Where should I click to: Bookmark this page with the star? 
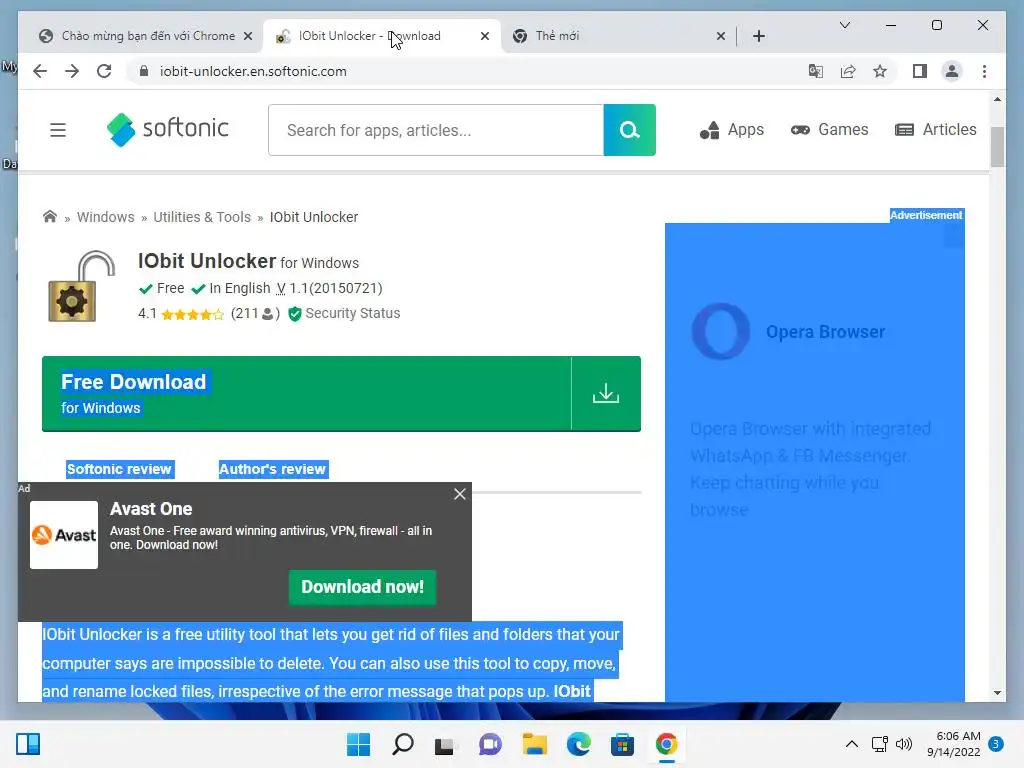880,71
